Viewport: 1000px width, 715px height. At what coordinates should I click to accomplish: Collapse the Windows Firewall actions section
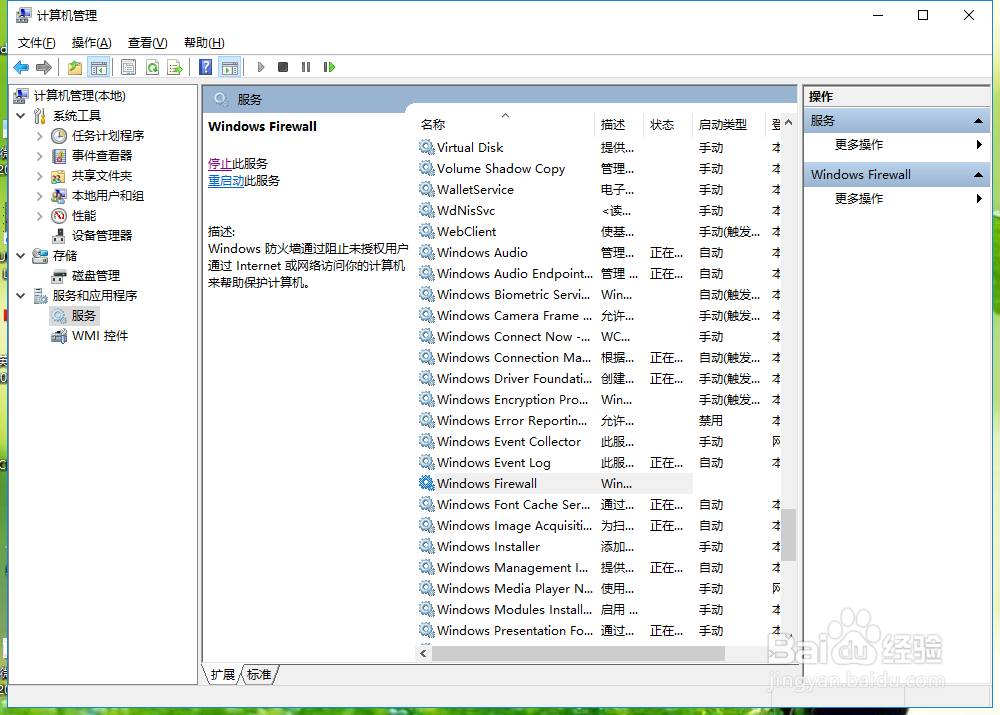point(978,175)
